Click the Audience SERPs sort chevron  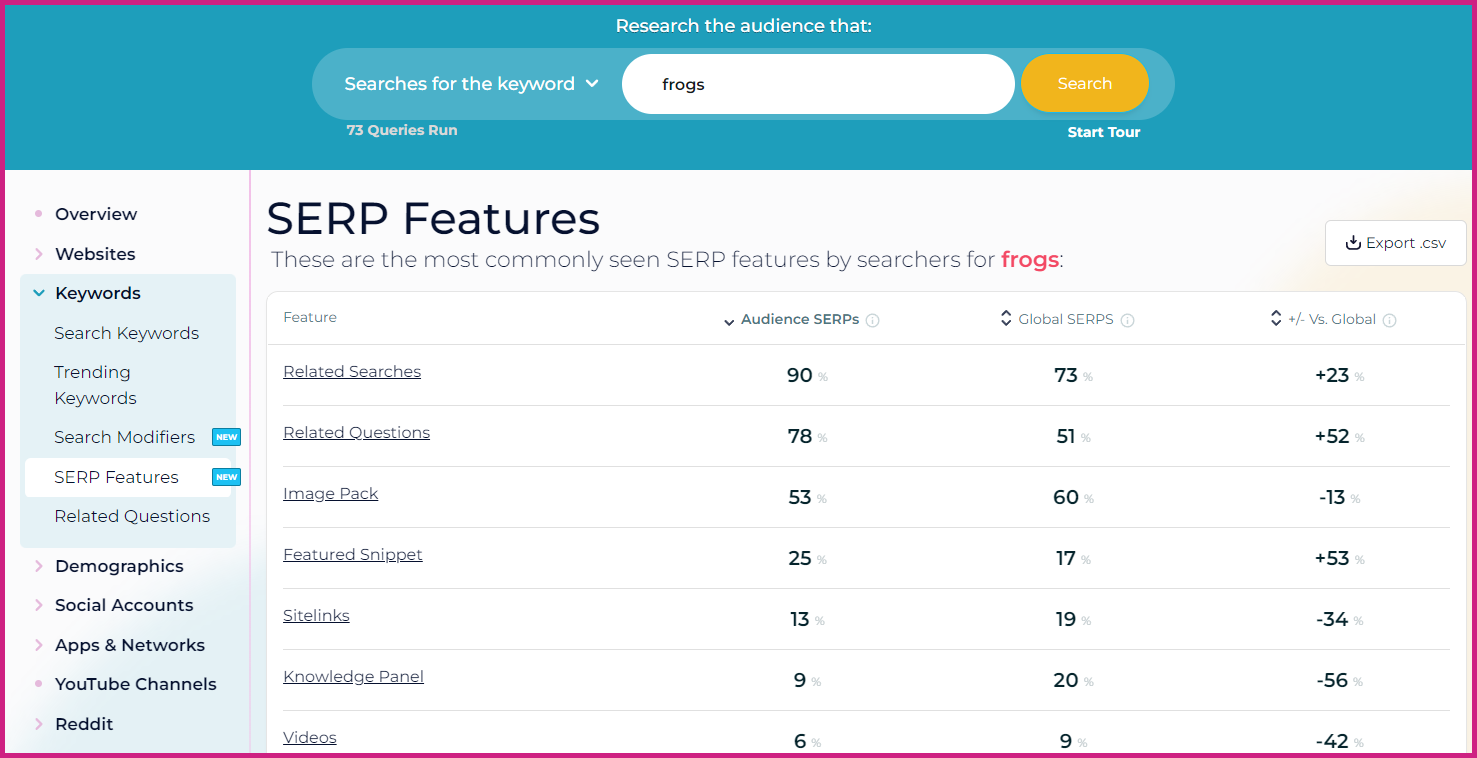[x=729, y=322]
